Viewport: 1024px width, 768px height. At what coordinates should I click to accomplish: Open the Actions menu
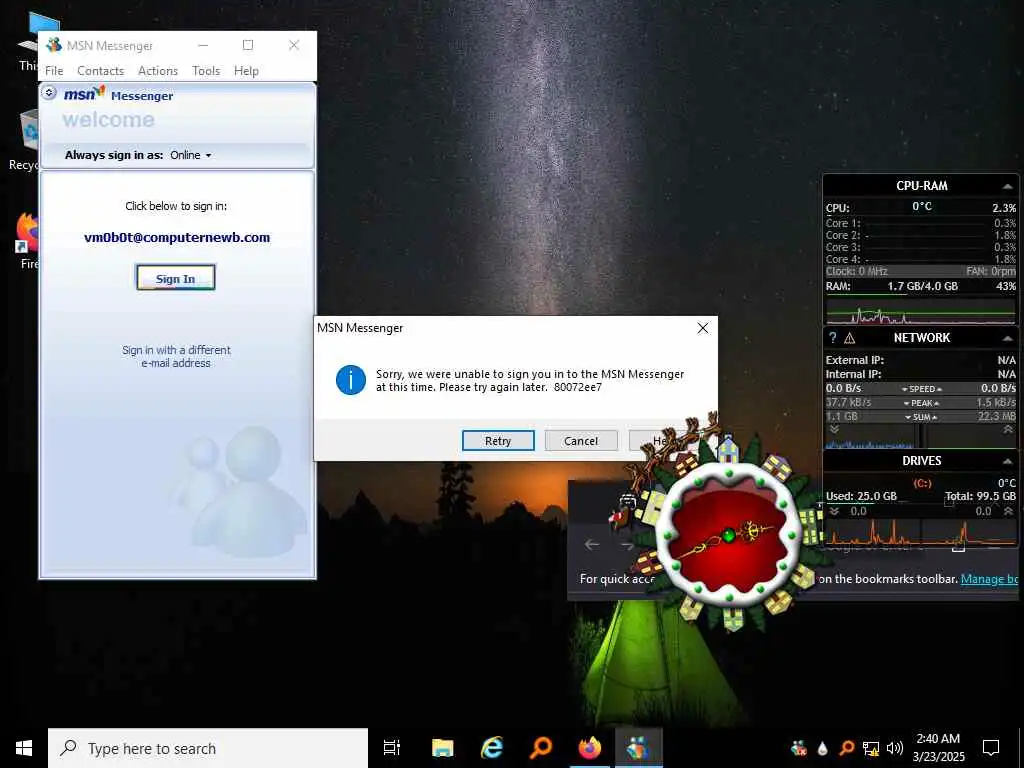click(x=158, y=71)
